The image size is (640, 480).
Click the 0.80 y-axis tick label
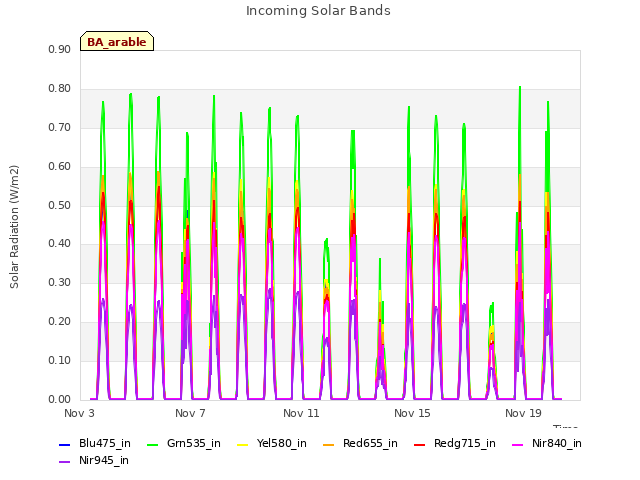tap(60, 89)
